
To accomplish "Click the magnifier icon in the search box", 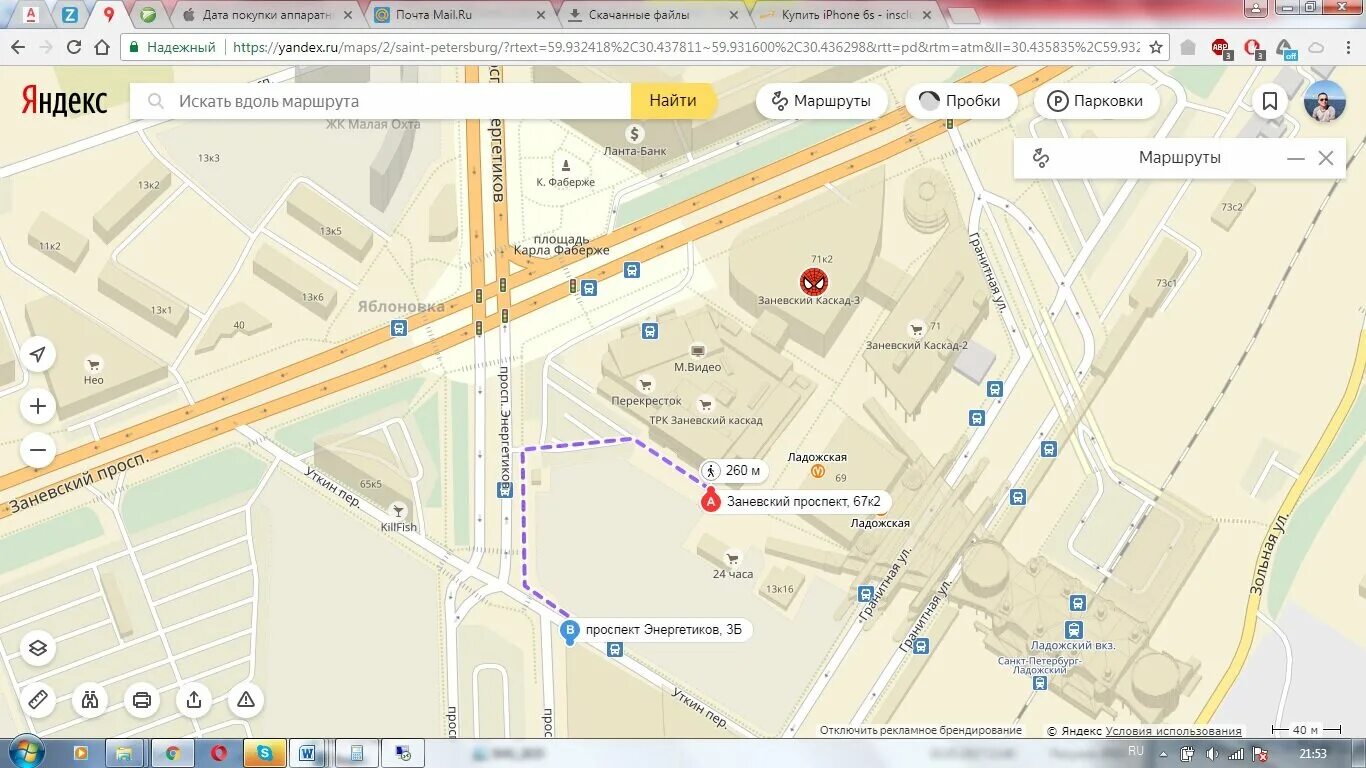I will (x=156, y=101).
